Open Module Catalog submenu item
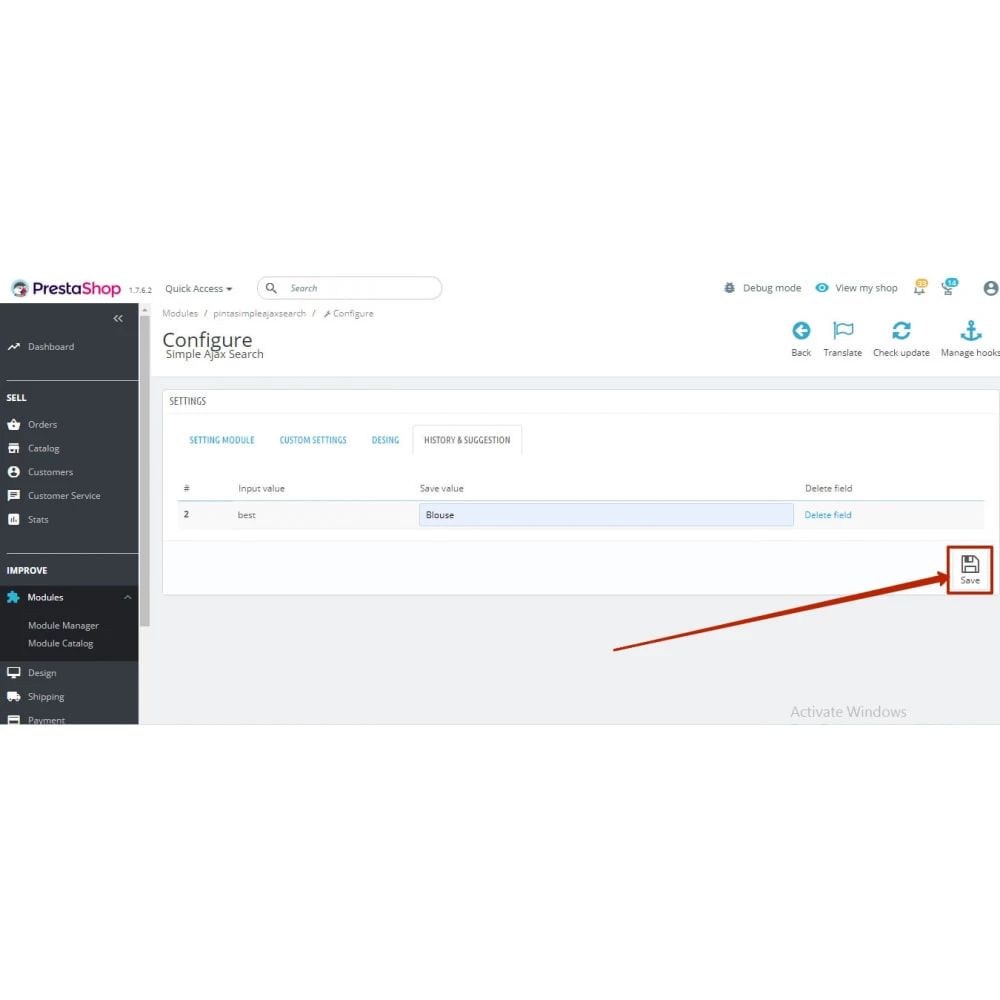Viewport: 1000px width, 1000px height. [61, 643]
